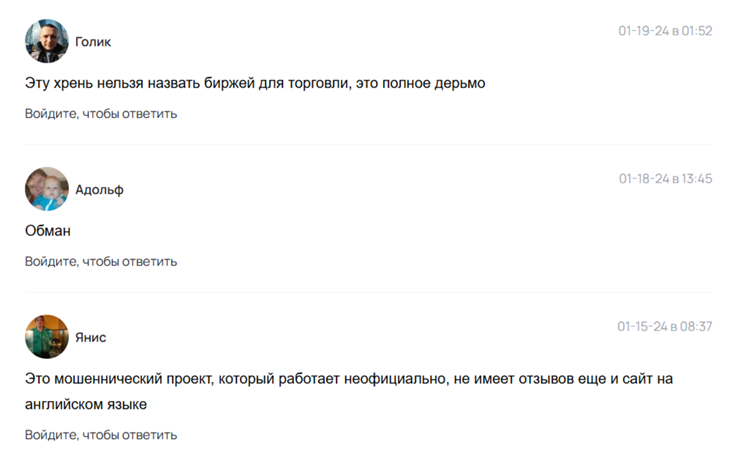Click the username Голик
Image resolution: width=743 pixels, height=453 pixels.
coord(93,42)
